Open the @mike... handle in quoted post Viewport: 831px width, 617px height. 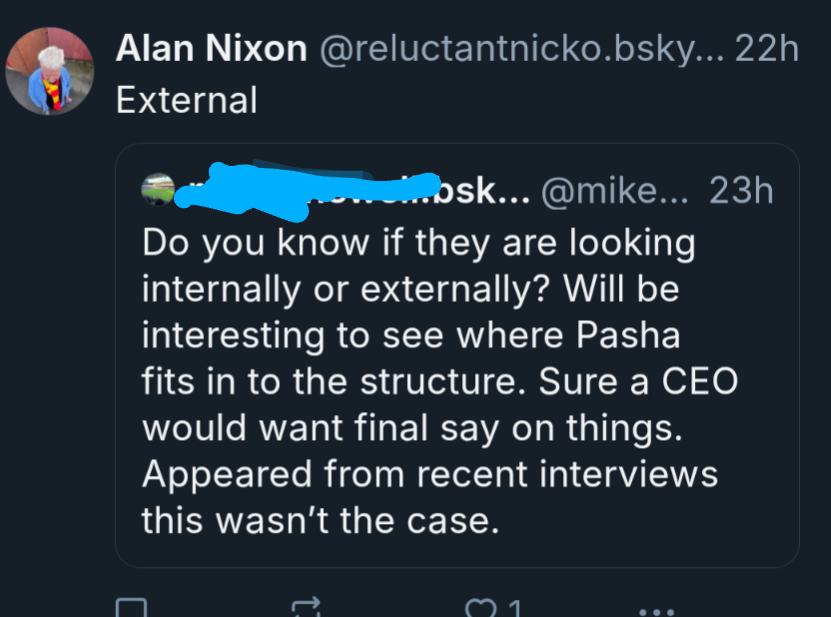point(614,190)
